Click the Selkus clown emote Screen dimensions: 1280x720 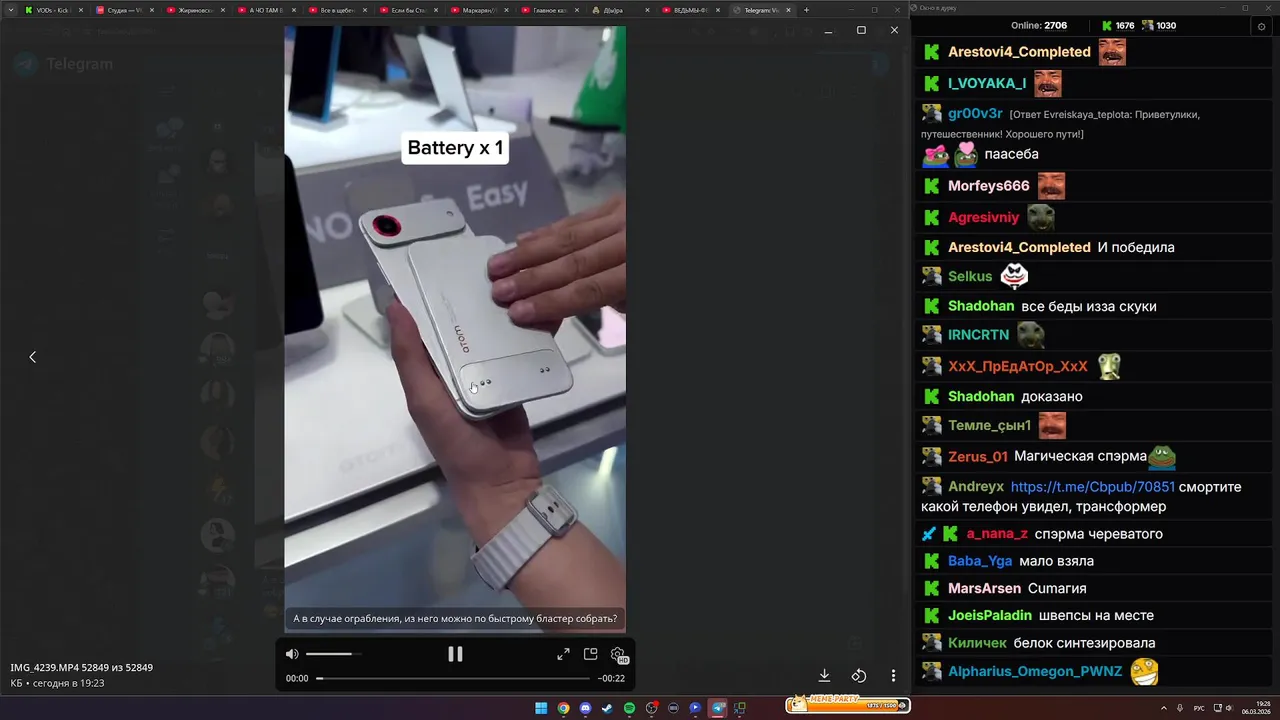pyautogui.click(x=1014, y=276)
